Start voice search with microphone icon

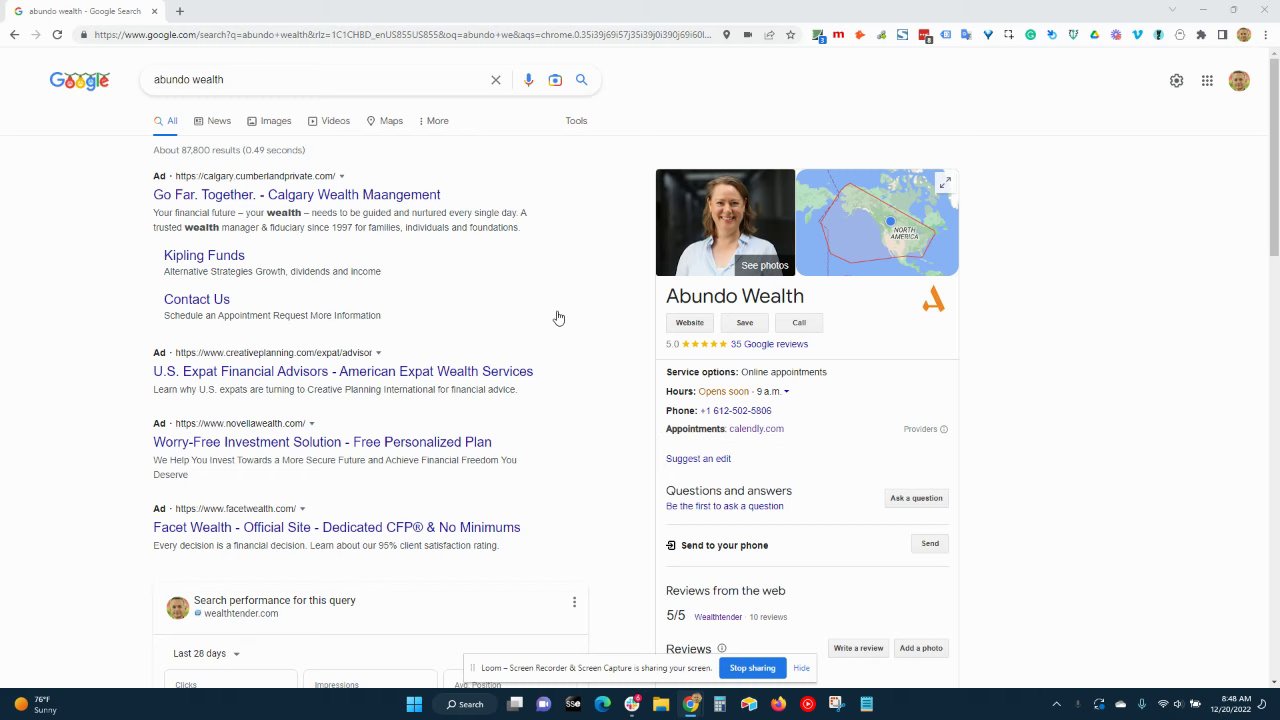528,80
